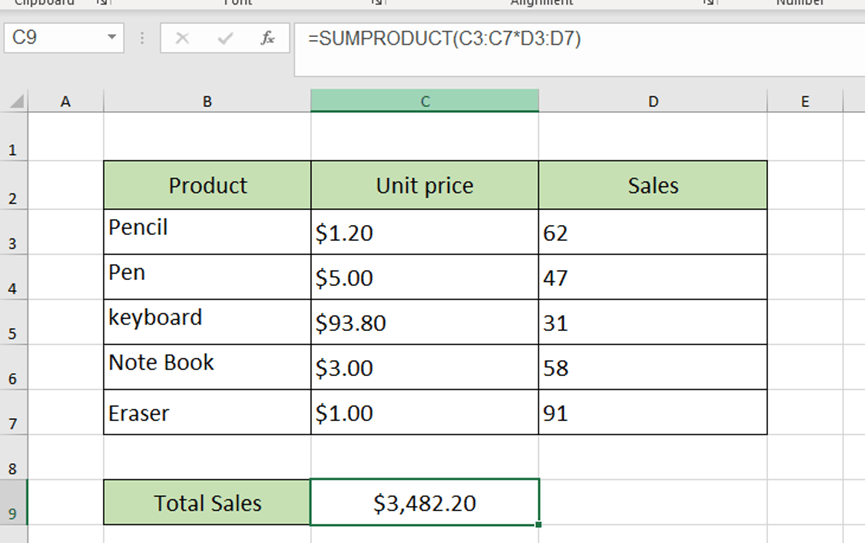
Task: Click the Sales header cell
Action: point(653,185)
